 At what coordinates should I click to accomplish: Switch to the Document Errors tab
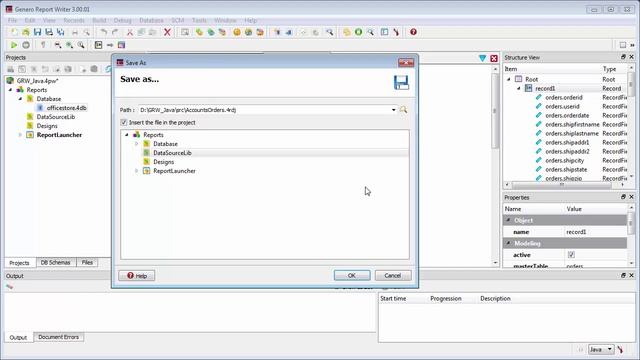[58, 337]
